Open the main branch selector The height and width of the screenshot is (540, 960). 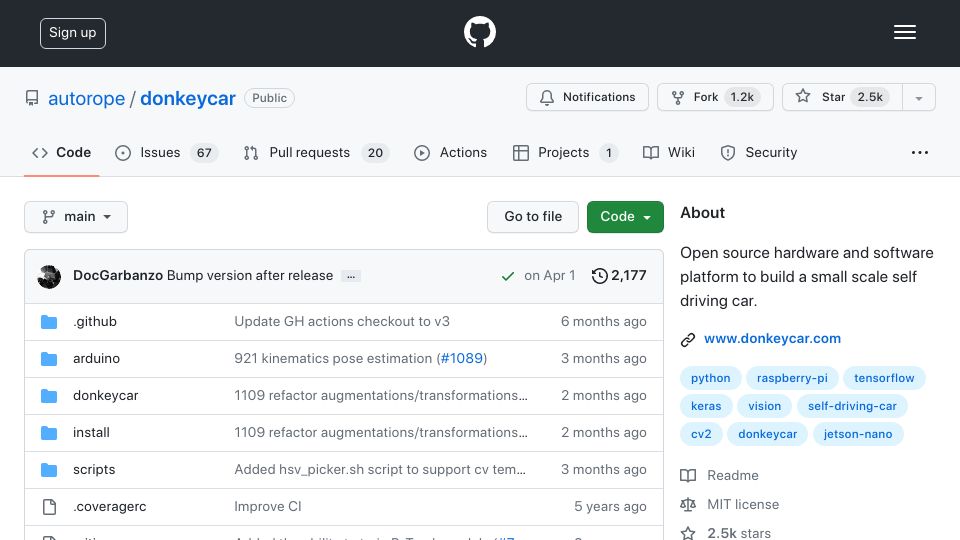(76, 217)
